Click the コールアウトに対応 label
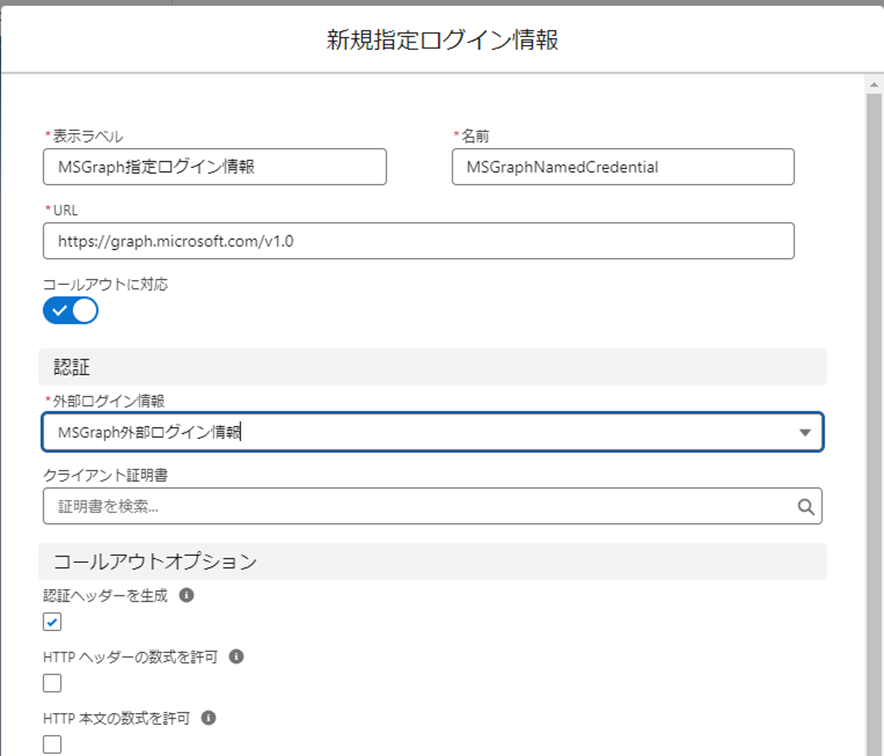884x756 pixels. click(105, 284)
